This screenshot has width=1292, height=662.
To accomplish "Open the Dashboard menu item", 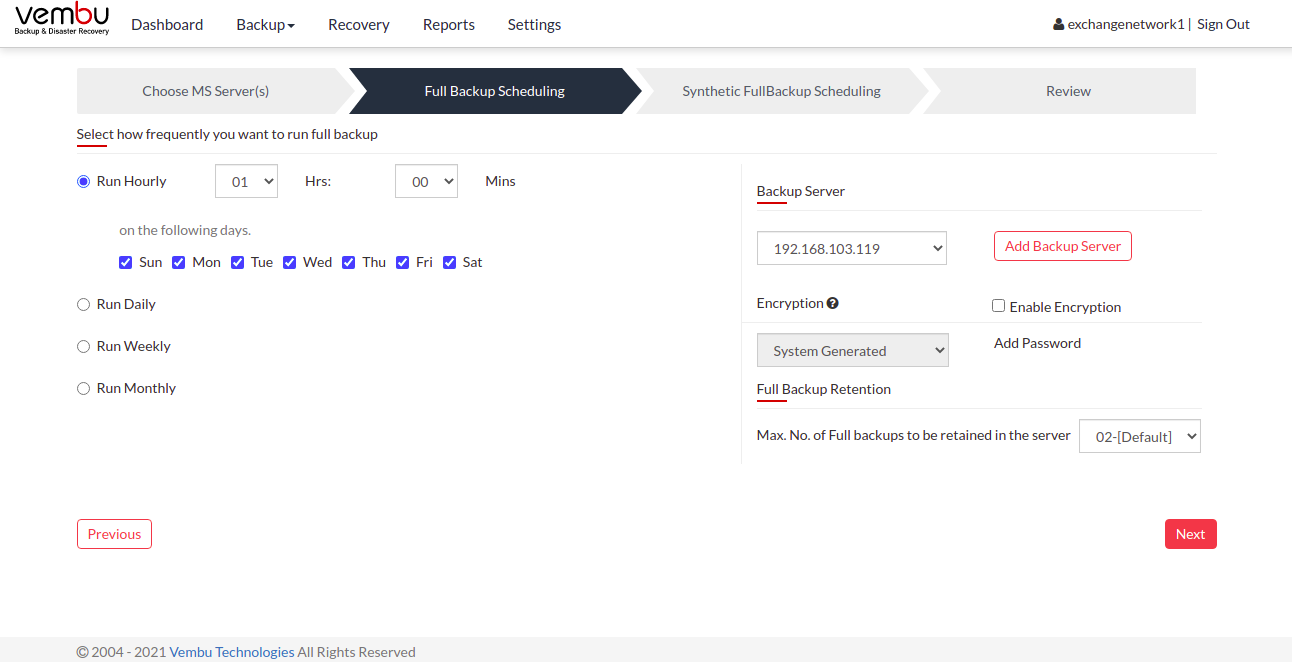I will (x=167, y=24).
